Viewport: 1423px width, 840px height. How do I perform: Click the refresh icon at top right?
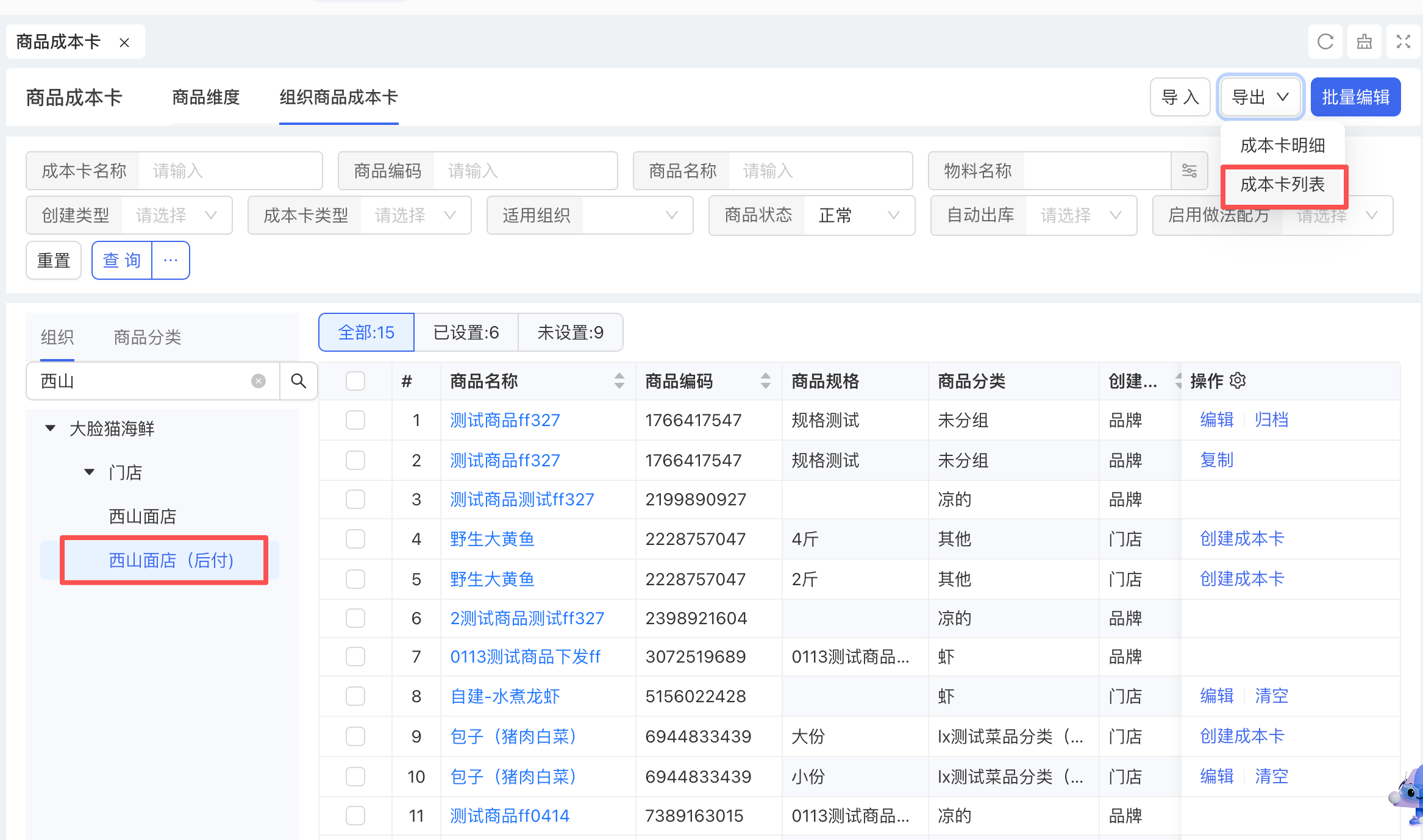click(1325, 42)
